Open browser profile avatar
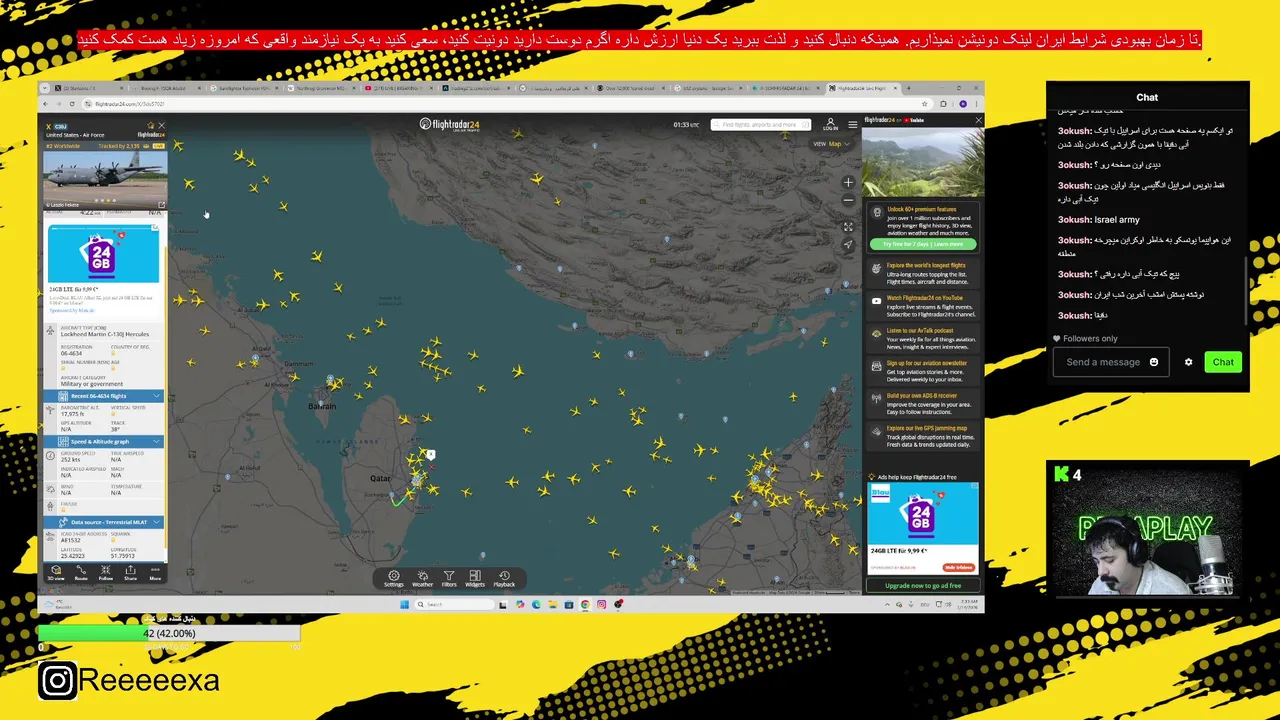This screenshot has height=720, width=1280. 962,104
